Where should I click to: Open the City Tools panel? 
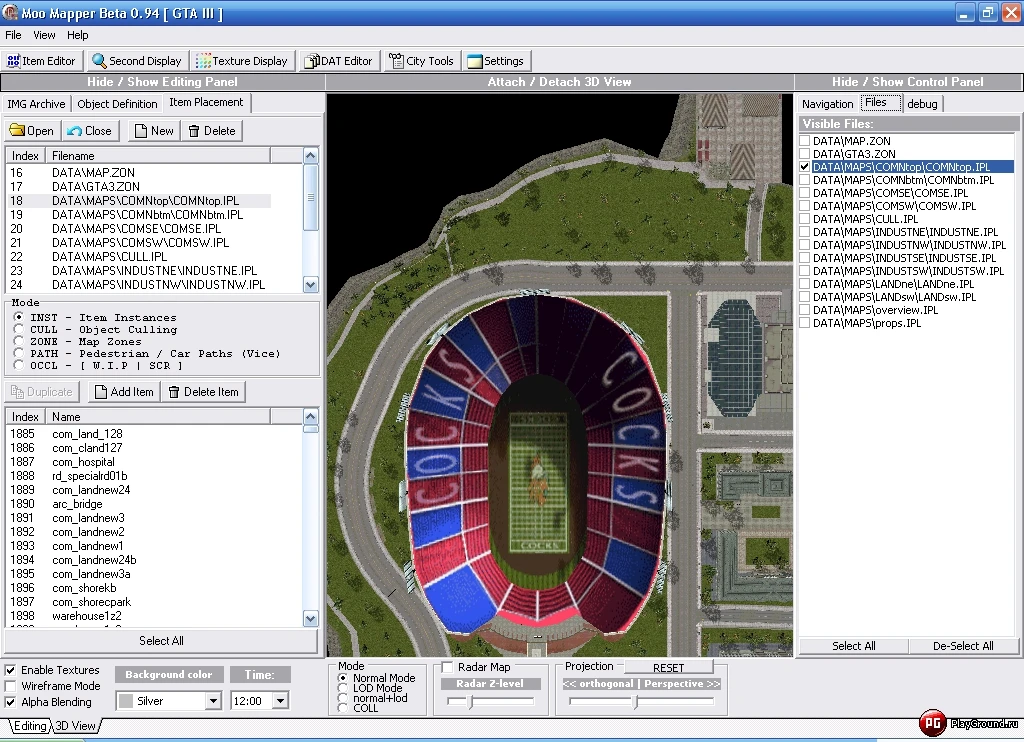coord(421,60)
